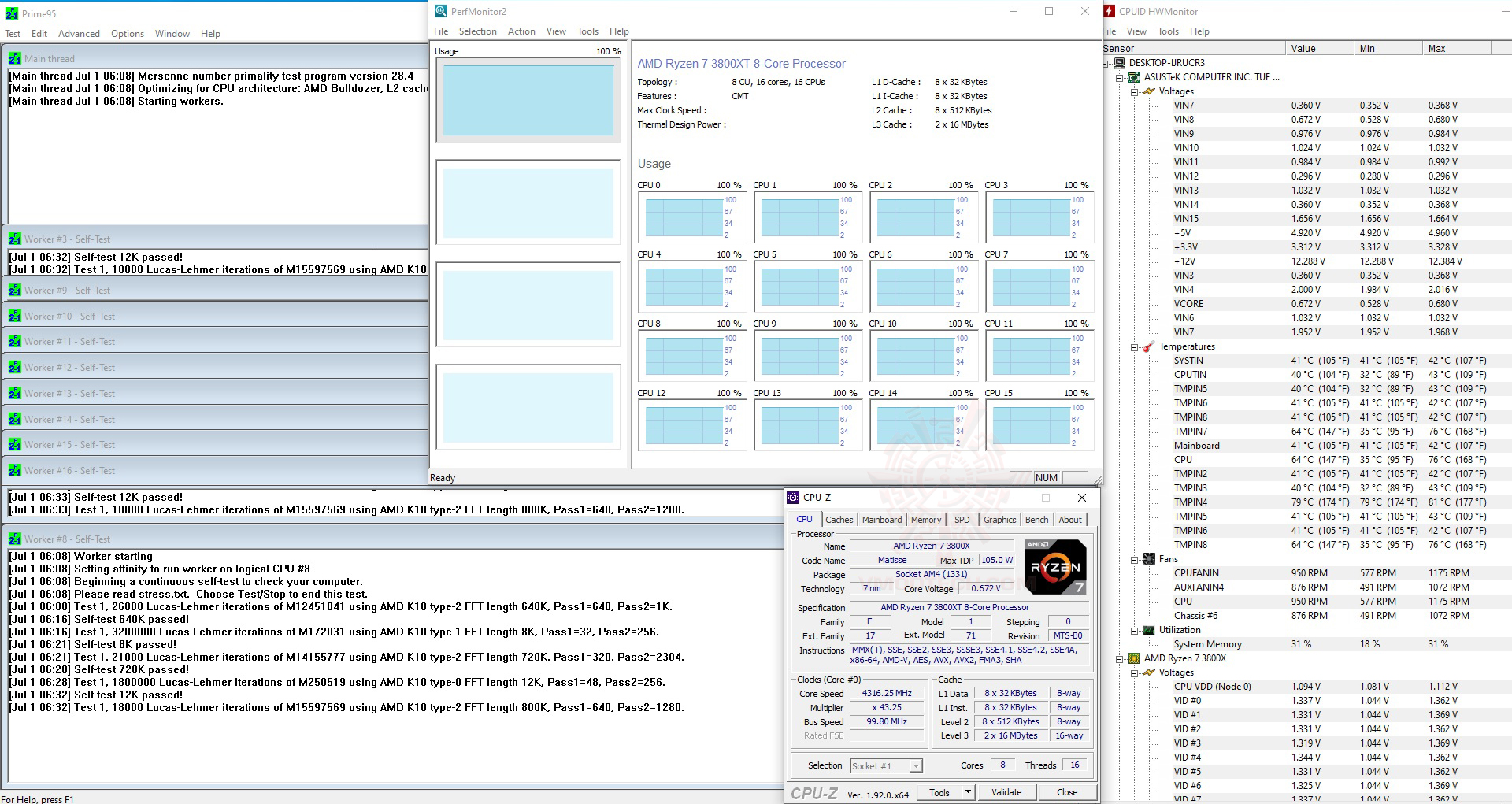This screenshot has width=1512, height=804.
Task: Click the Value column header in HWMonitor
Action: pos(1319,49)
